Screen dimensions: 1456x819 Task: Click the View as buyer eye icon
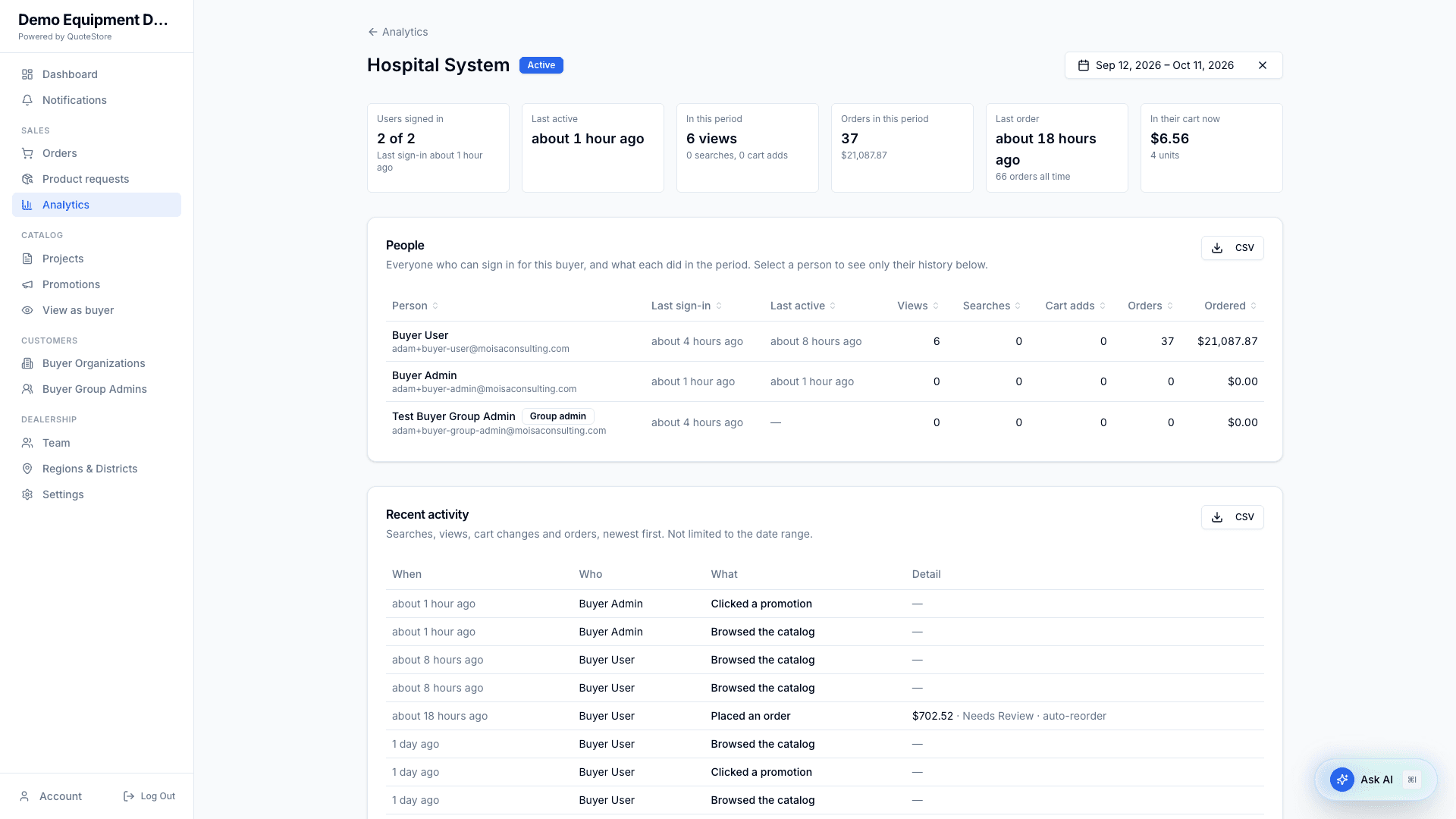click(x=27, y=310)
